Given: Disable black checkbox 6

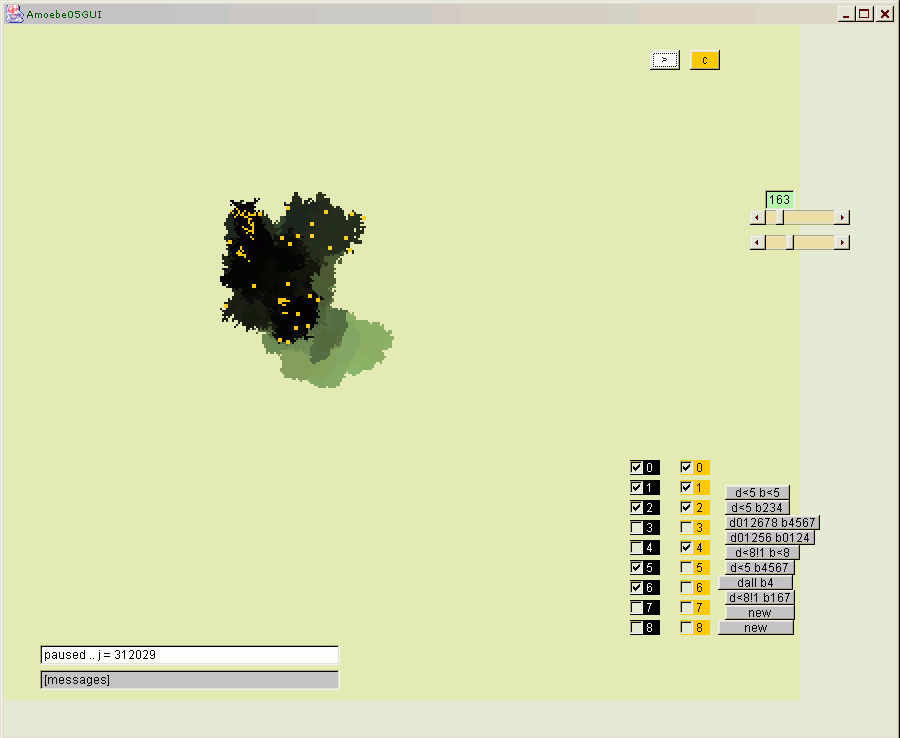Looking at the screenshot, I should (637, 587).
